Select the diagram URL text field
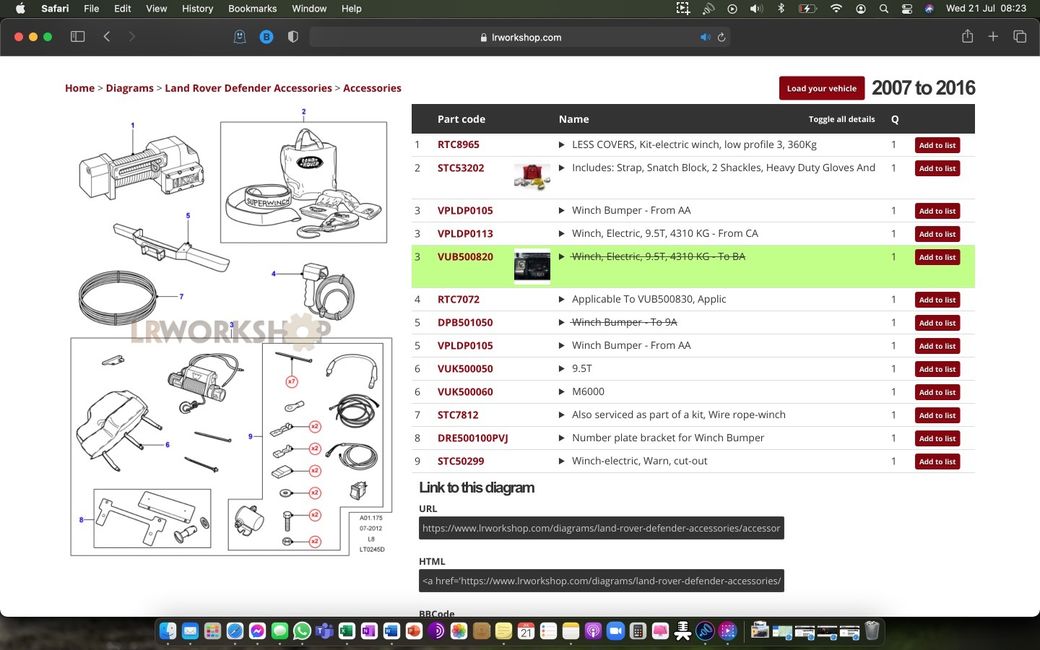This screenshot has width=1040, height=650. [x=601, y=528]
